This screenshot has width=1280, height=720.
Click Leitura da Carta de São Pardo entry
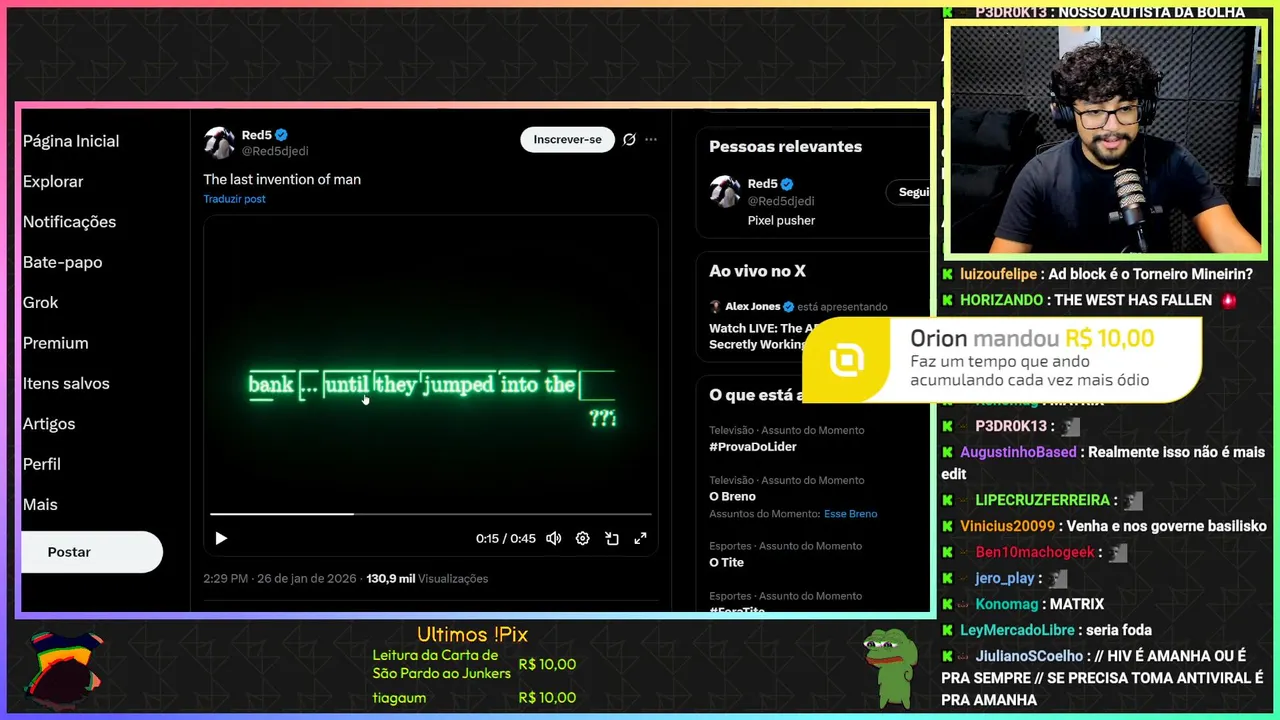point(474,664)
